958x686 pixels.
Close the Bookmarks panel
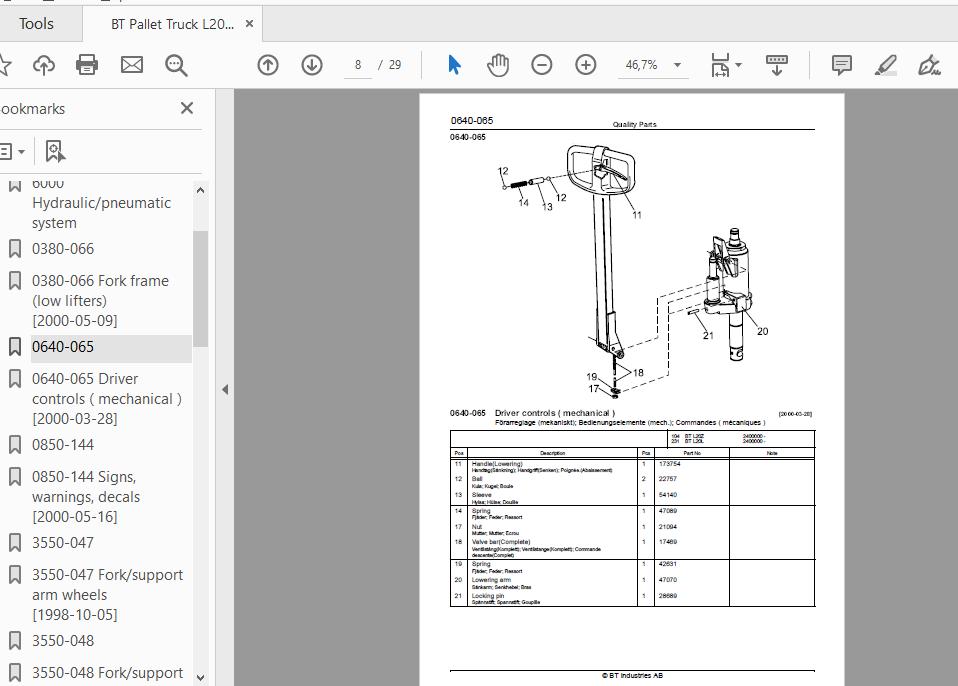tap(187, 108)
